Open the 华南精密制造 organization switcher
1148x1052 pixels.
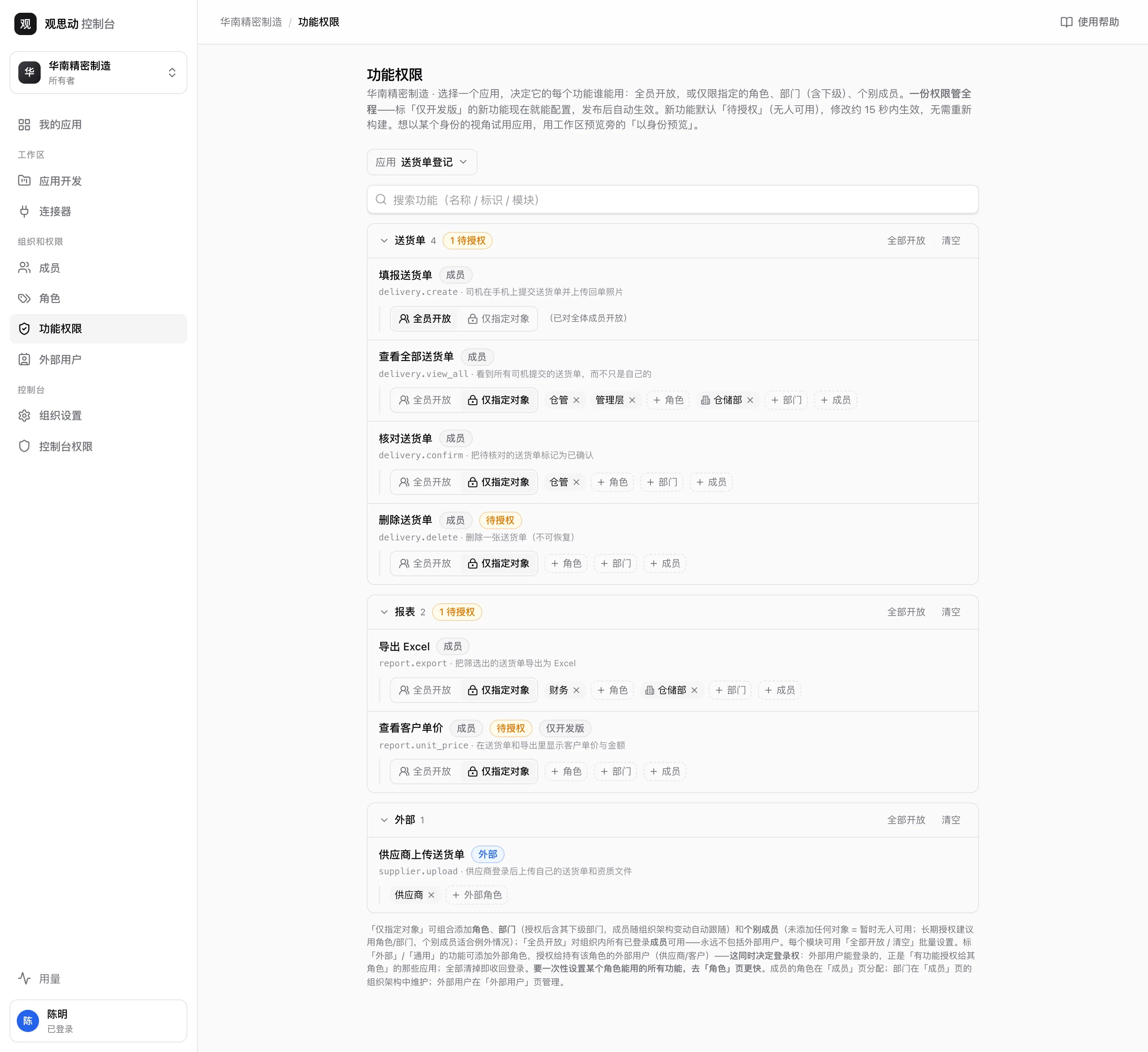coord(98,72)
